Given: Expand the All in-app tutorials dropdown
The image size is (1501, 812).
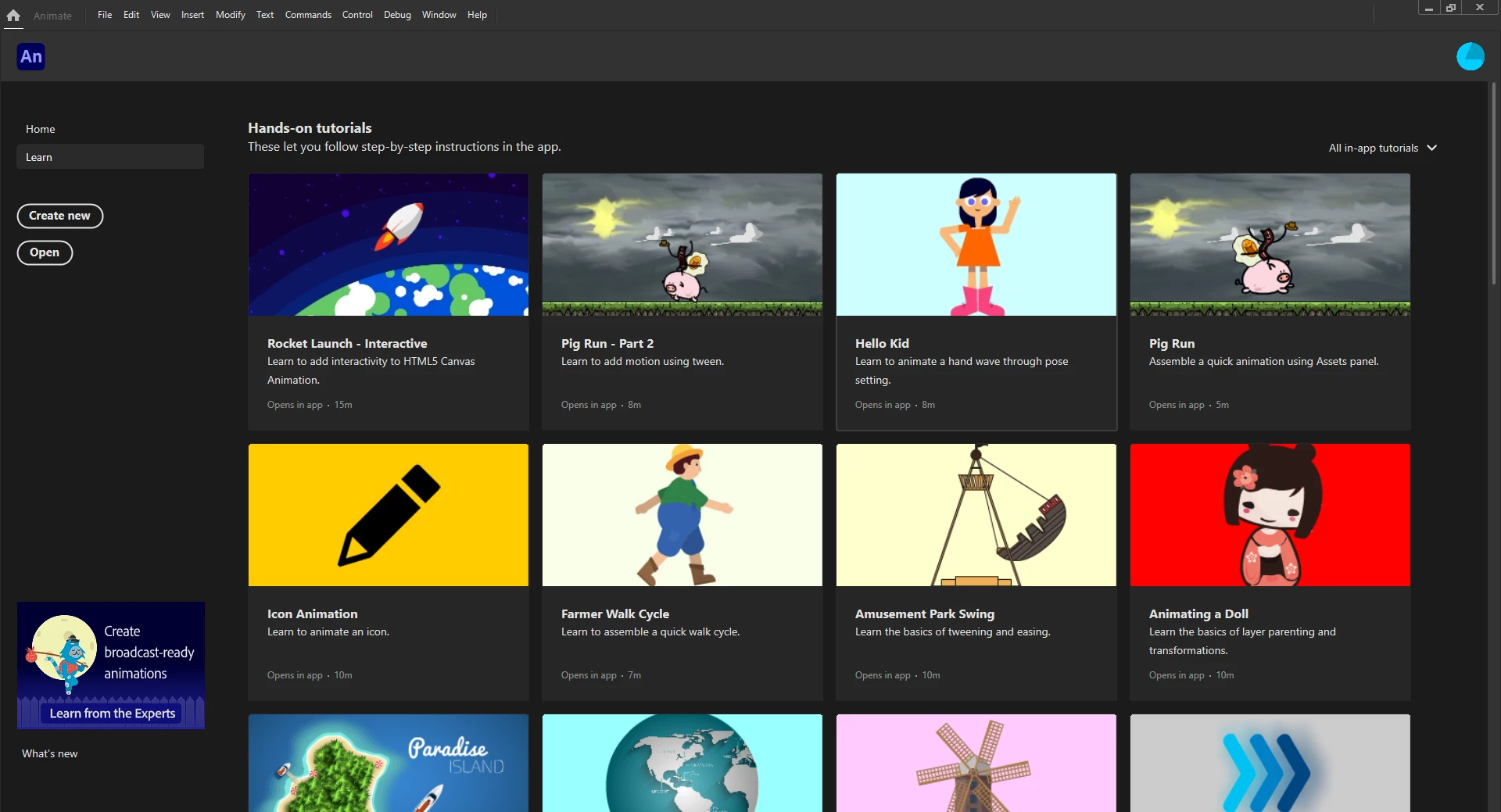Looking at the screenshot, I should pyautogui.click(x=1382, y=148).
